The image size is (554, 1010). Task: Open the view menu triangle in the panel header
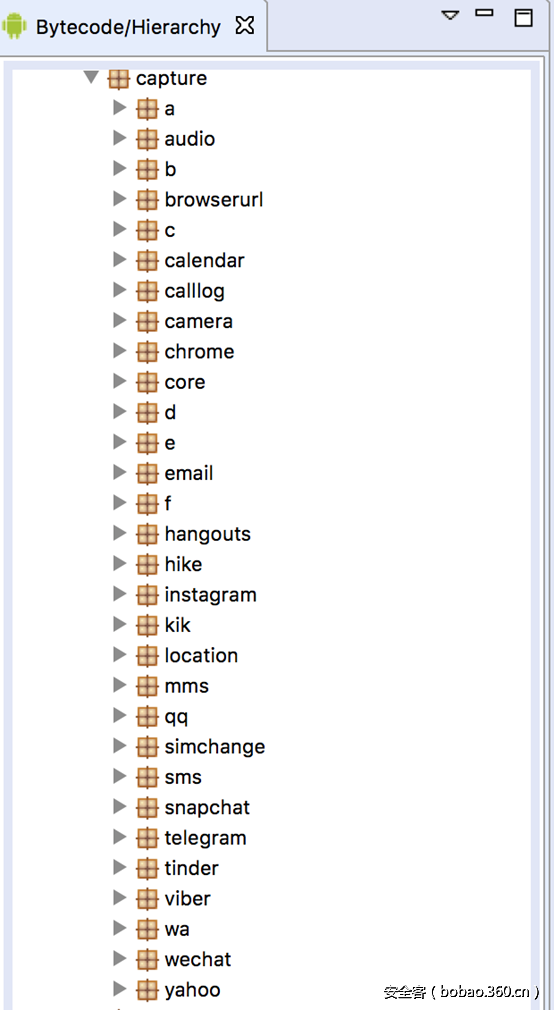(450, 15)
